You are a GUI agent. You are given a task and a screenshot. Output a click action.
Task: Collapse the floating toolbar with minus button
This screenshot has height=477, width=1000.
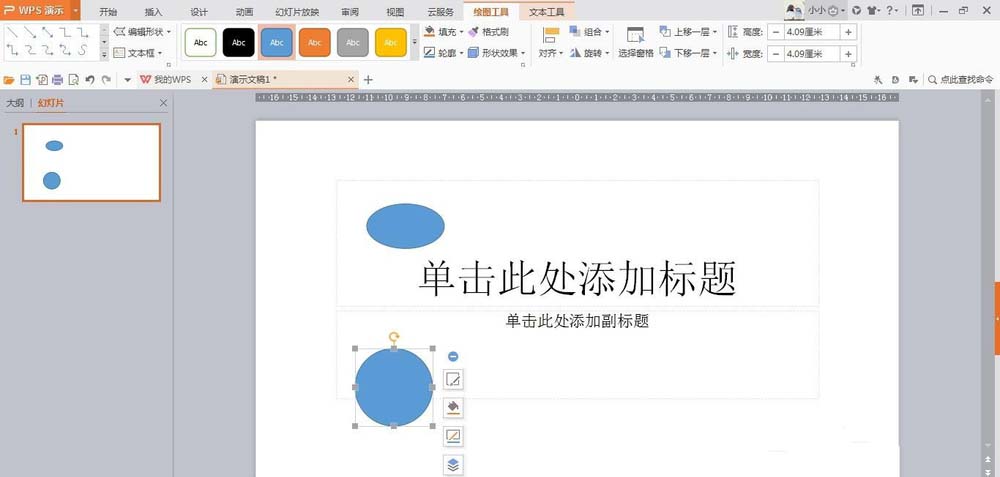[453, 356]
